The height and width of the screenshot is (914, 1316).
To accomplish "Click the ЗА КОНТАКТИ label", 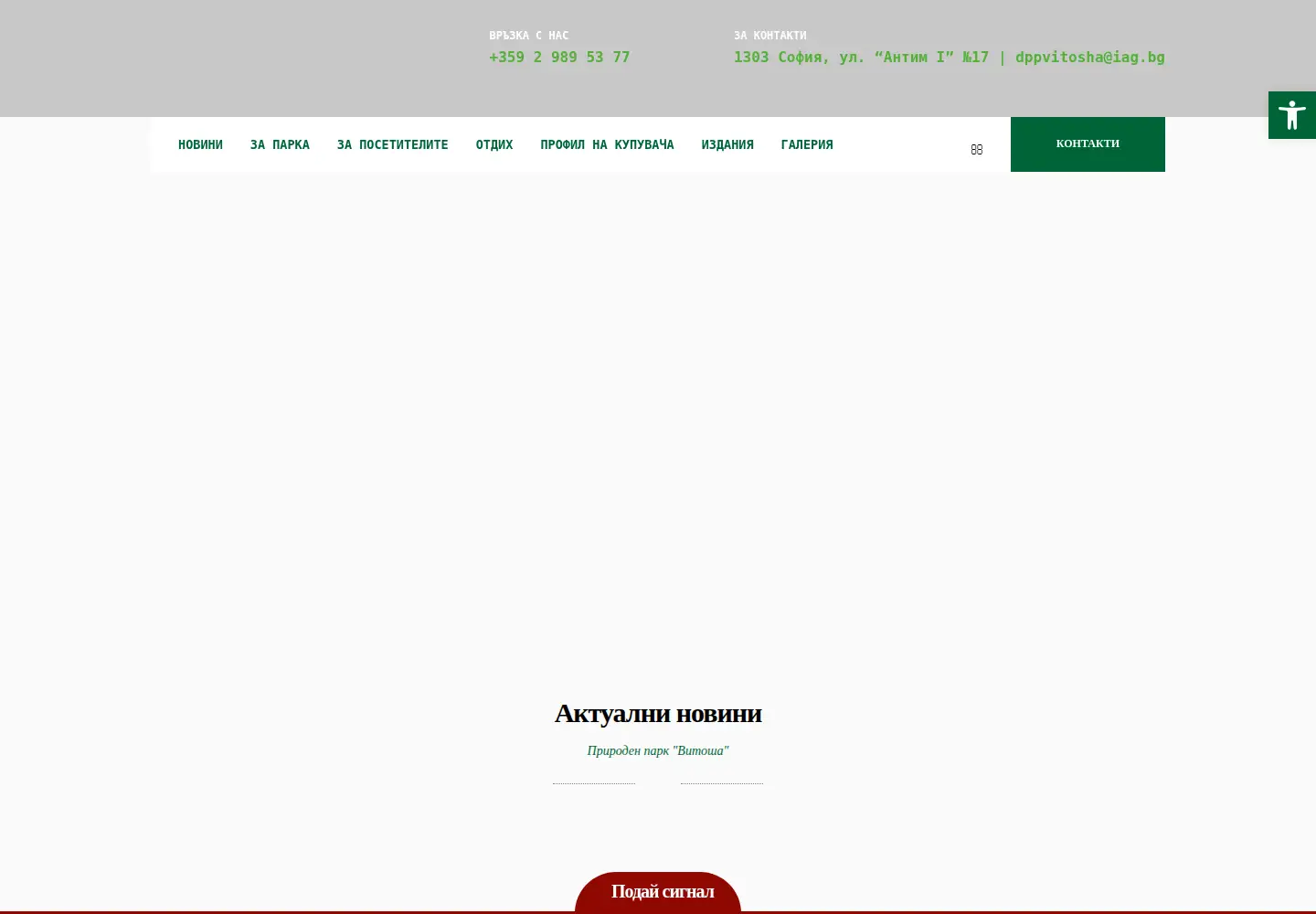I will pyautogui.click(x=770, y=36).
